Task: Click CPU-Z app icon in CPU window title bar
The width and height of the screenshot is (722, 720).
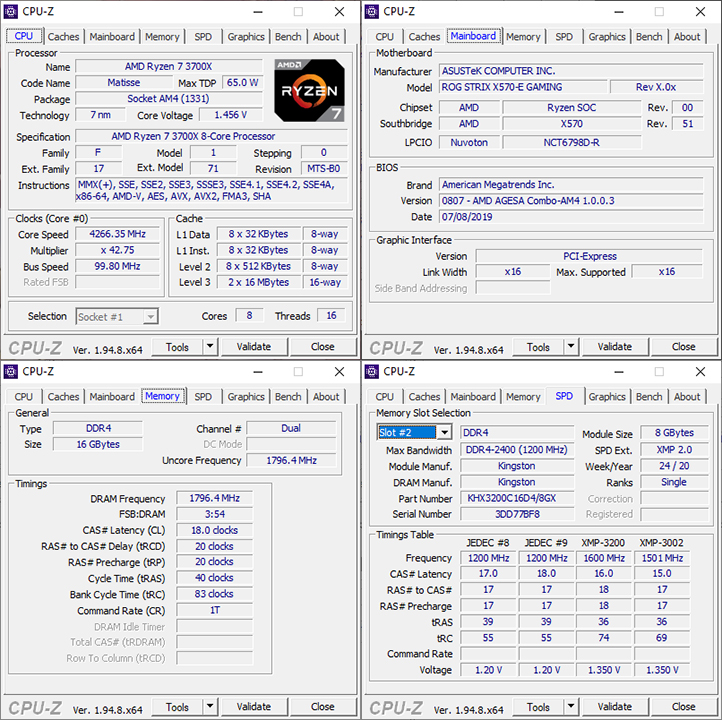Action: (11, 12)
